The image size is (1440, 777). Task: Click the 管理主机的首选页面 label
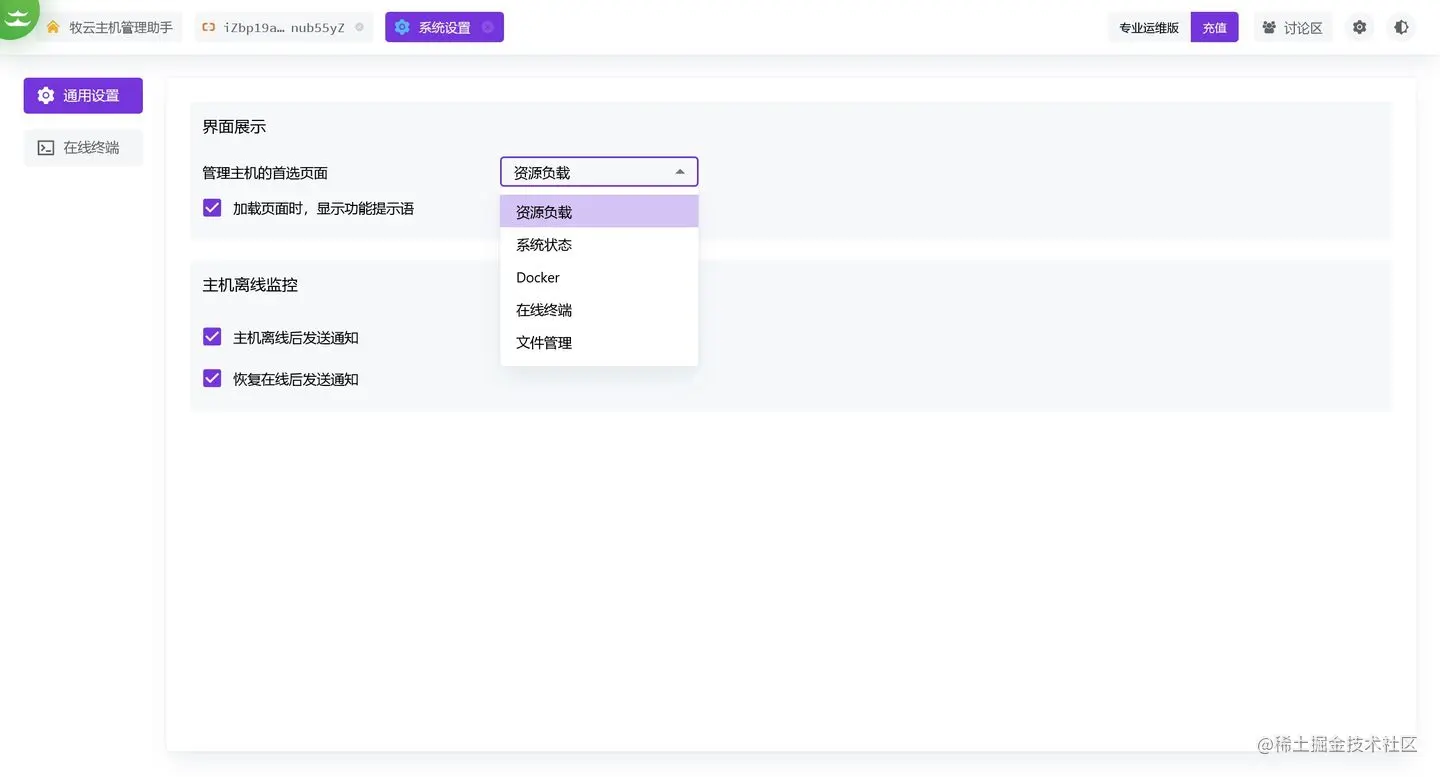pos(265,173)
